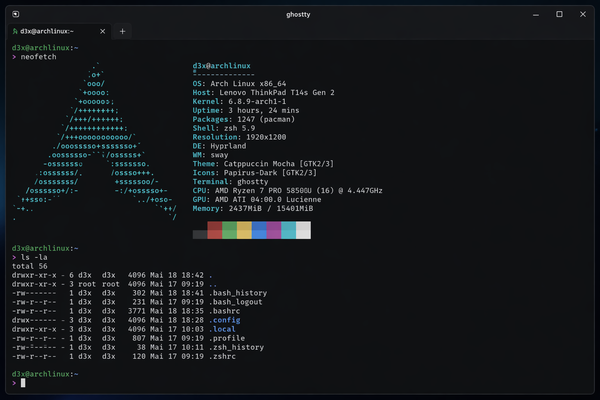The width and height of the screenshot is (600, 400).
Task: Click the Catppuccin Mocha theme line
Action: [x=263, y=164]
